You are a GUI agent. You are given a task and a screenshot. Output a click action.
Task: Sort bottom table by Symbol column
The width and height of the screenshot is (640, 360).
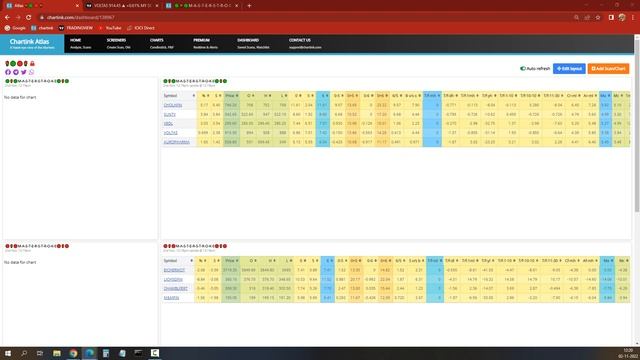pos(178,260)
